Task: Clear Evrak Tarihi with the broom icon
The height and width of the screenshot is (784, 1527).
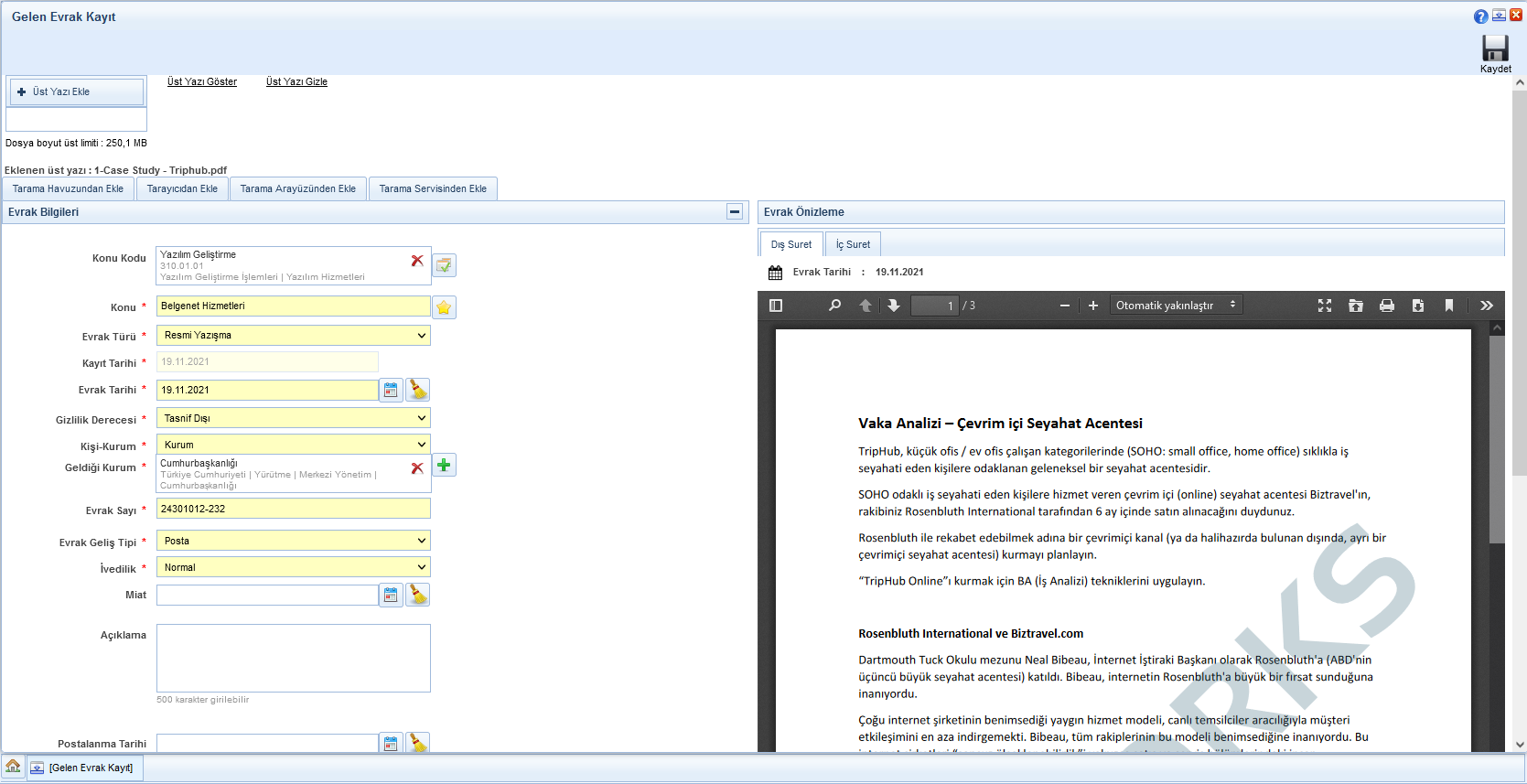Action: (x=418, y=390)
